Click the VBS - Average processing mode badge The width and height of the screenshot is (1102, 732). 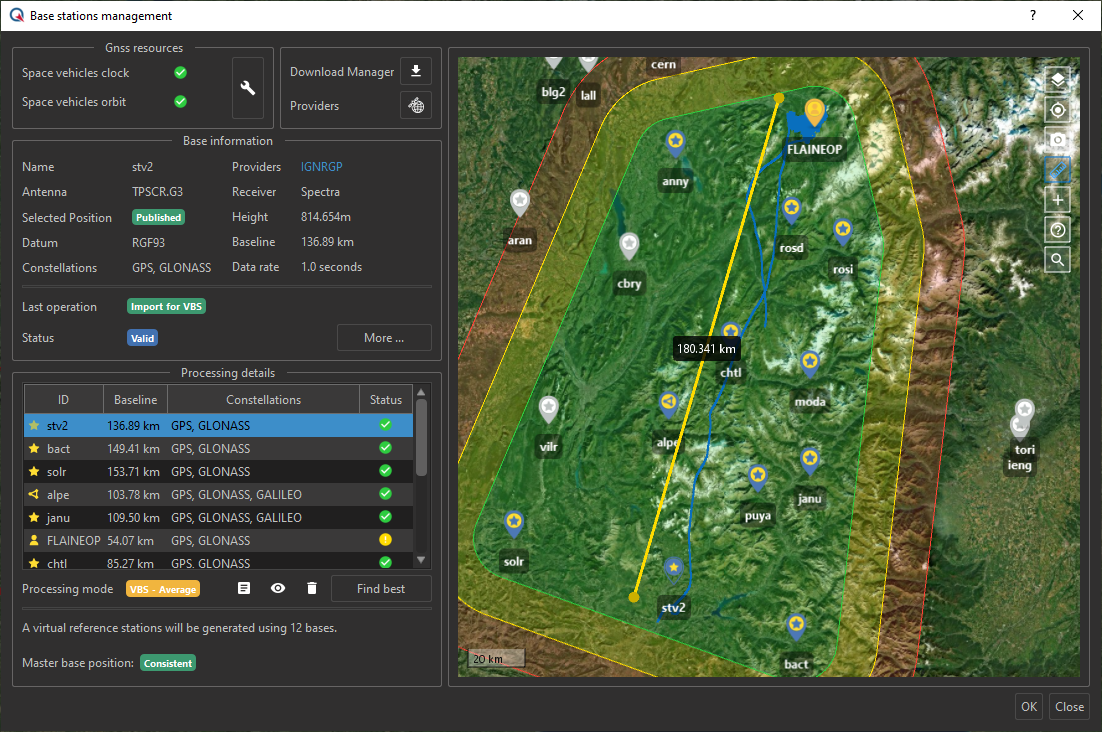pos(163,589)
